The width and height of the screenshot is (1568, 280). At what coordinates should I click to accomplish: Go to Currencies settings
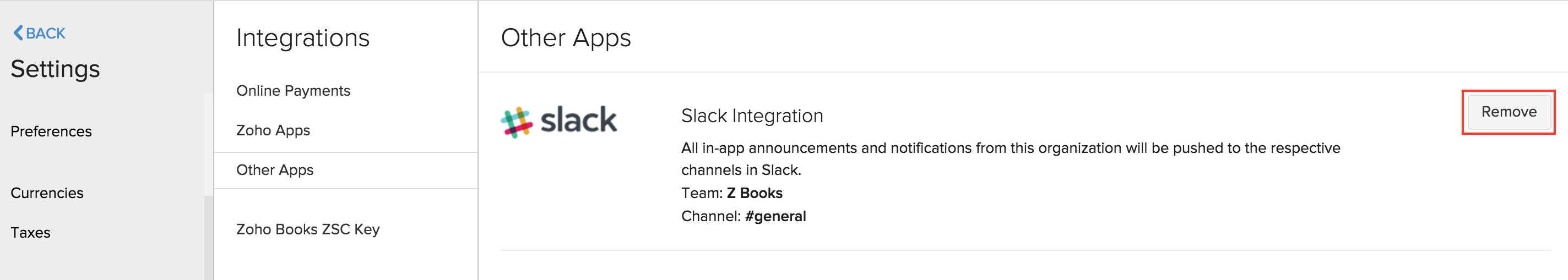pos(47,193)
